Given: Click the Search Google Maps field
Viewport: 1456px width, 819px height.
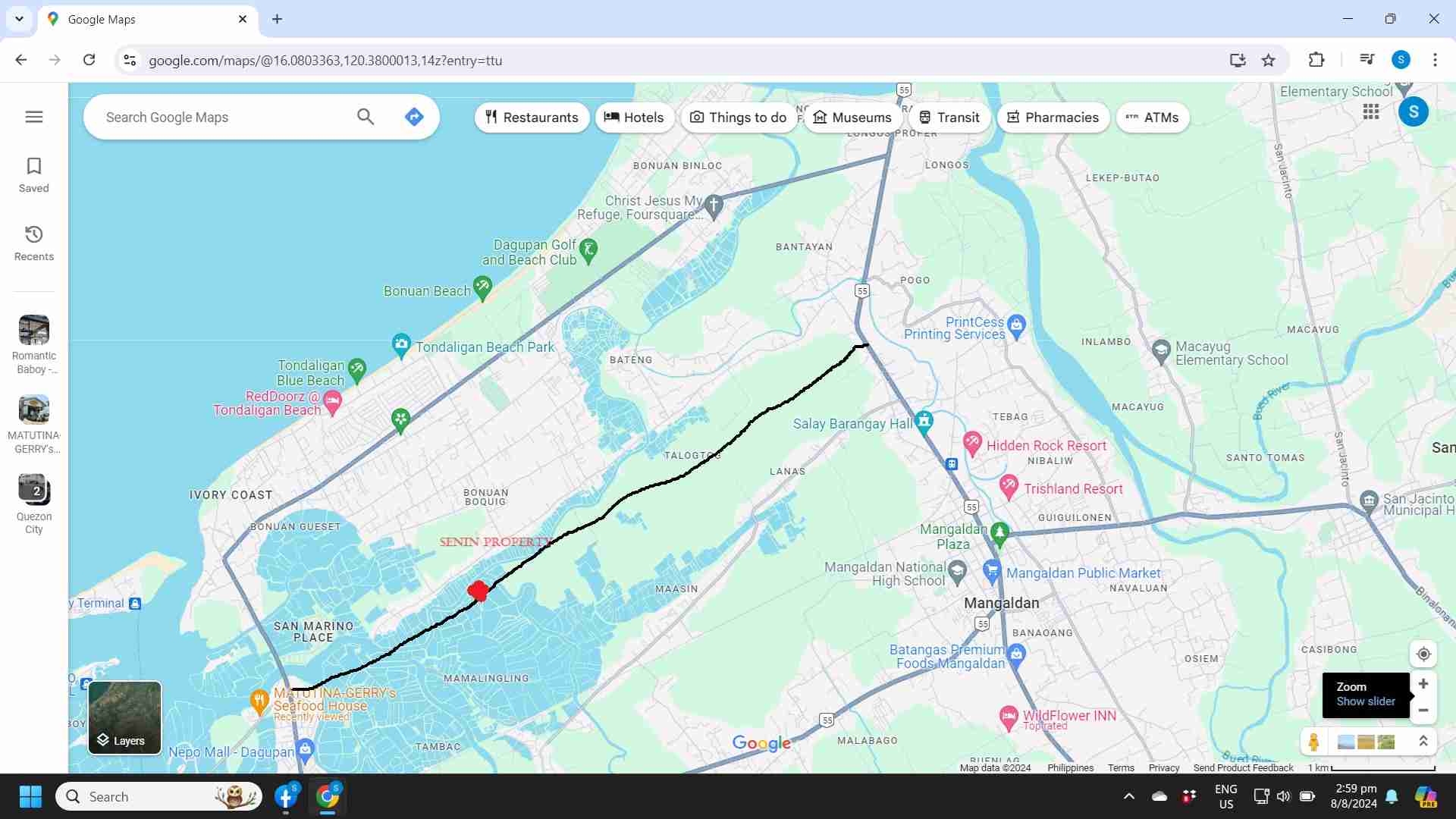Looking at the screenshot, I should click(x=224, y=118).
